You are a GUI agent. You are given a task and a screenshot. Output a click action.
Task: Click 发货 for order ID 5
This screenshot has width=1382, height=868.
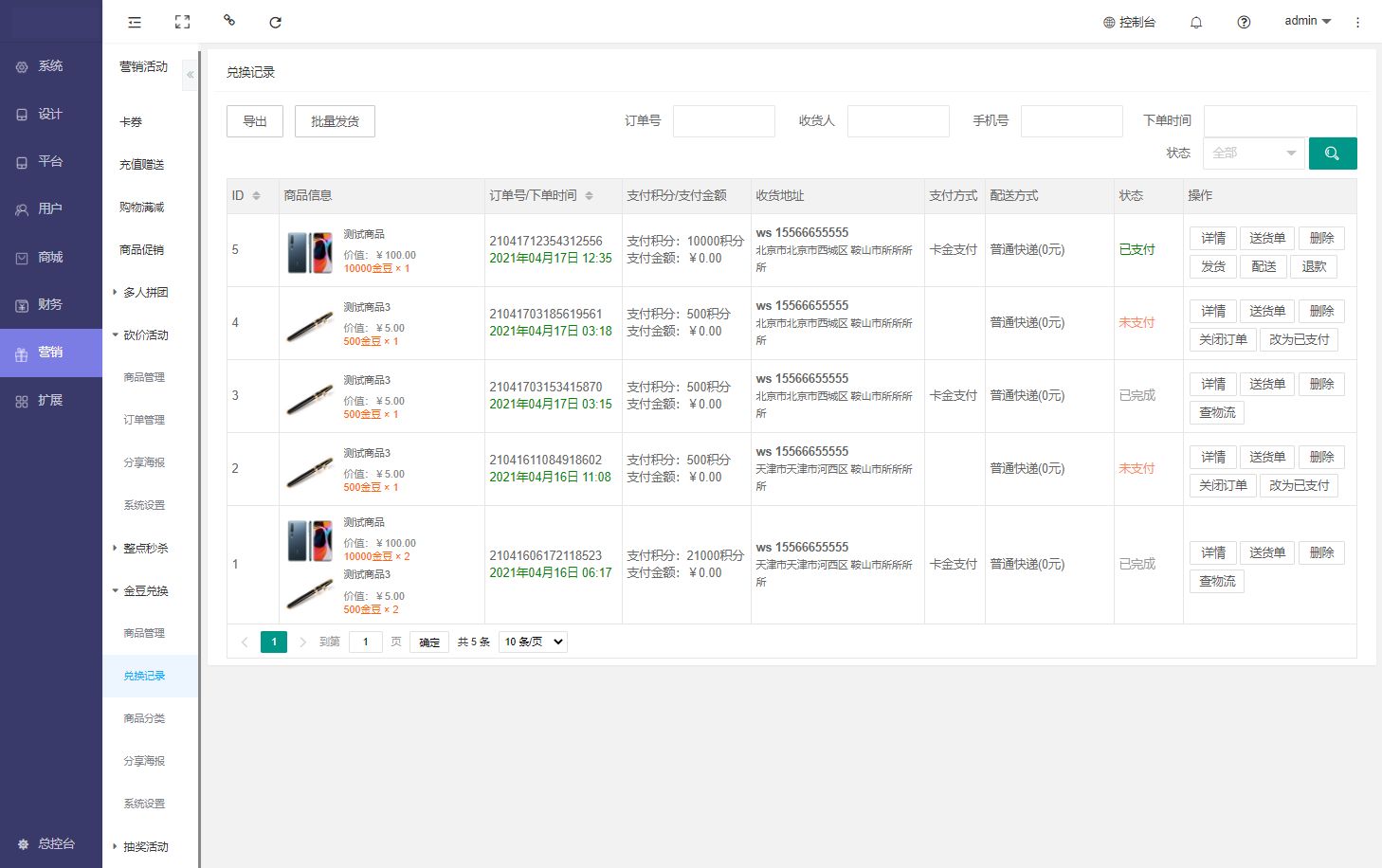(x=1212, y=266)
